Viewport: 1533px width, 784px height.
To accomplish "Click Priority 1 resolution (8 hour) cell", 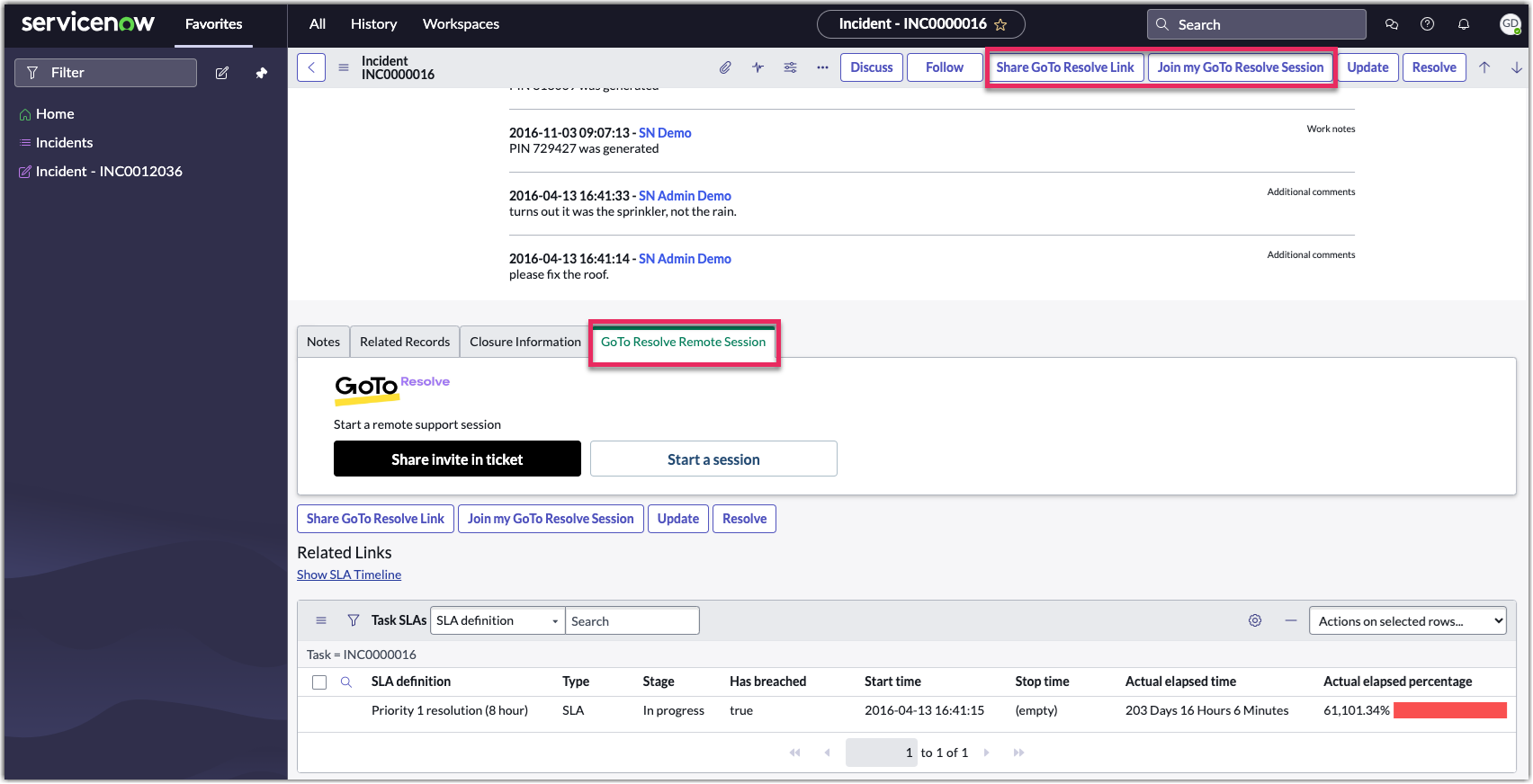I will click(450, 710).
